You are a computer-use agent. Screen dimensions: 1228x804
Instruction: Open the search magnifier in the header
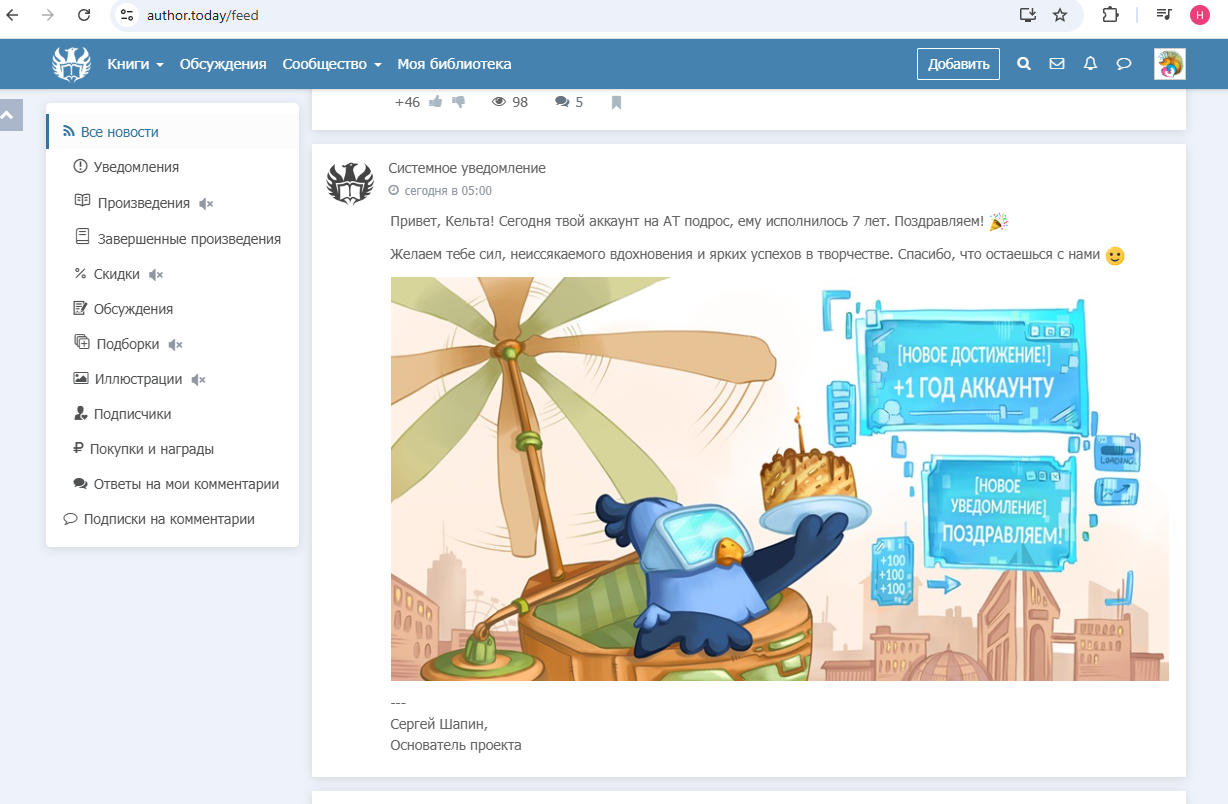tap(1023, 64)
